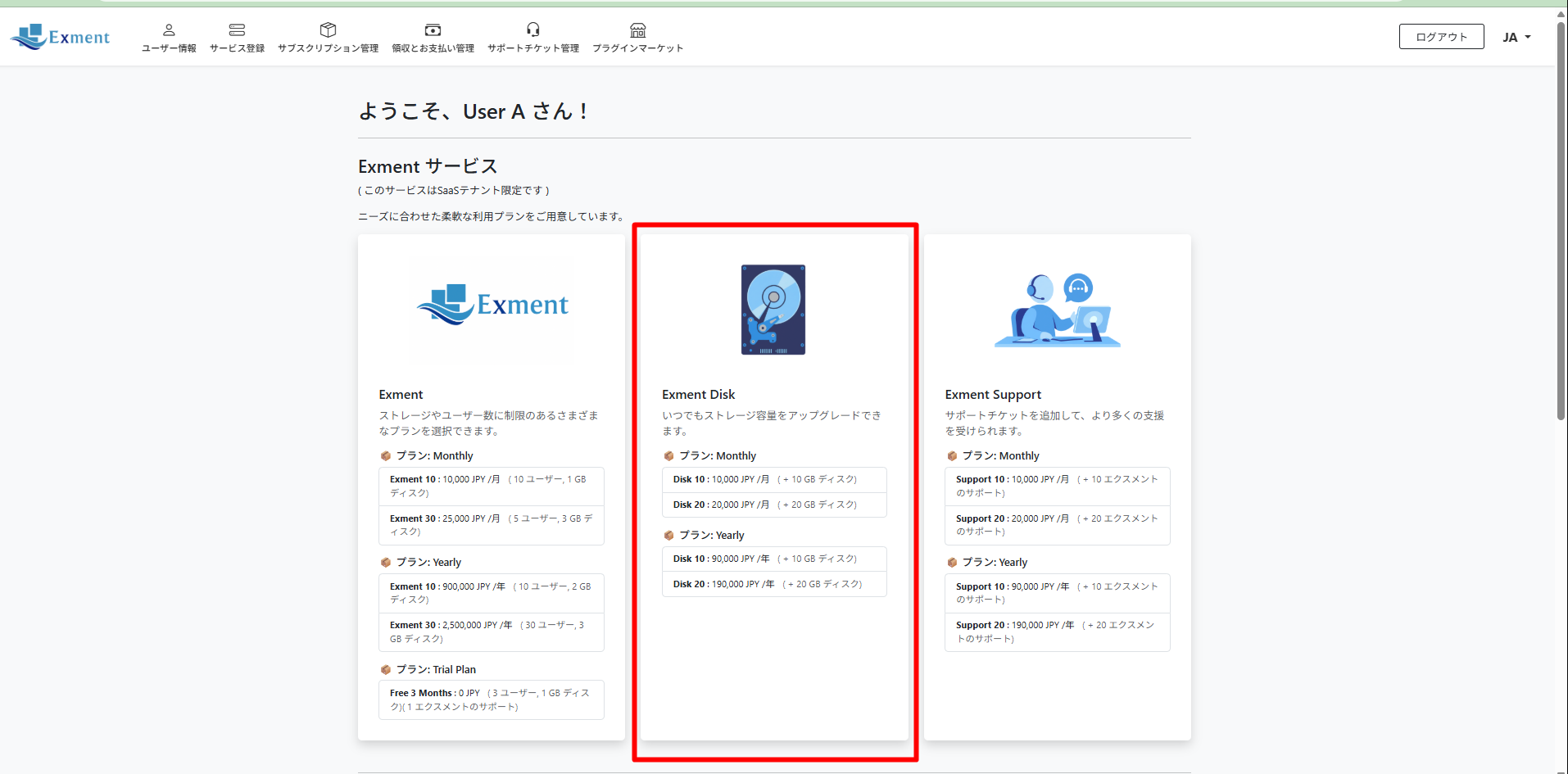
Task: Click the Exment card logo image
Action: click(x=492, y=306)
